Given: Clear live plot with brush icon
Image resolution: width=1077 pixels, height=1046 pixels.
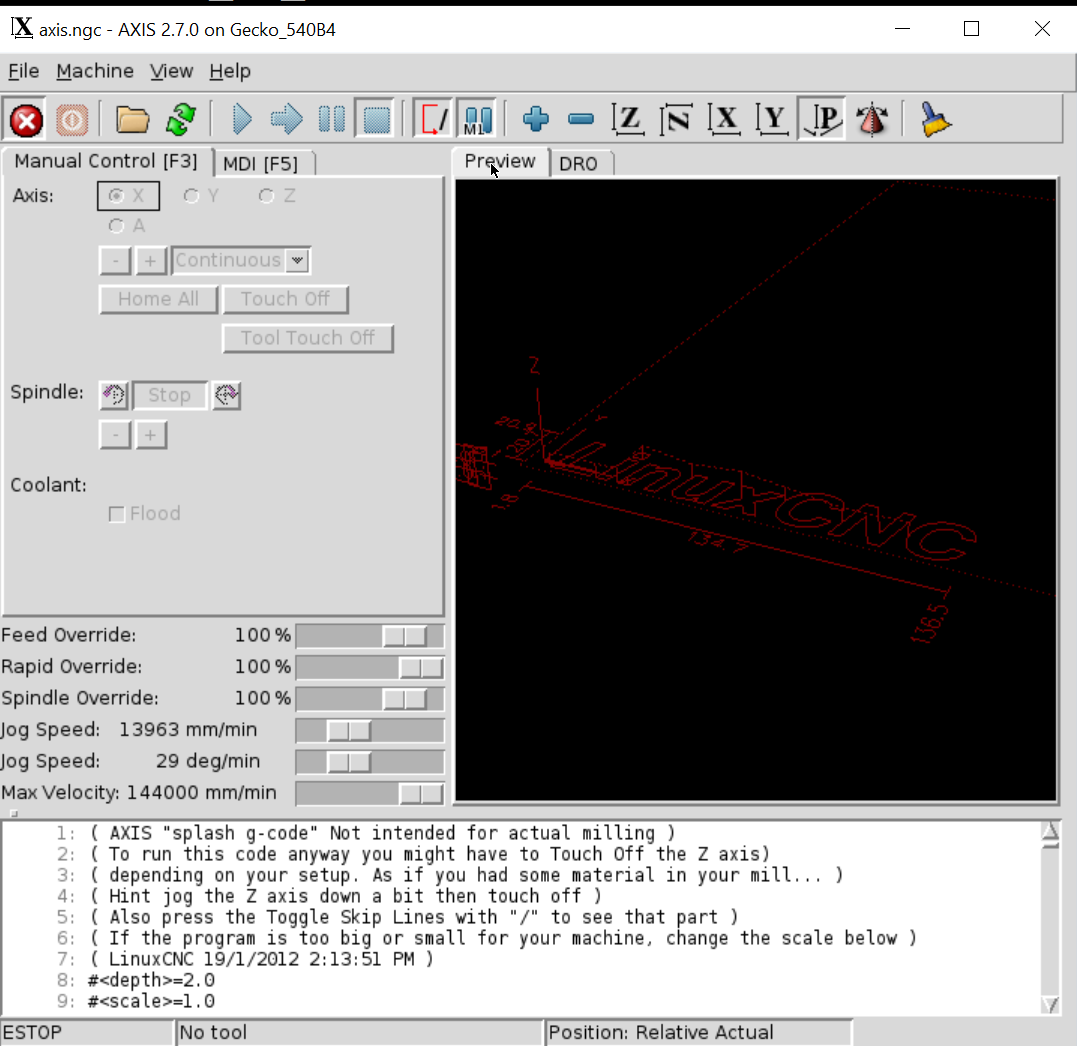Looking at the screenshot, I should click(x=935, y=120).
